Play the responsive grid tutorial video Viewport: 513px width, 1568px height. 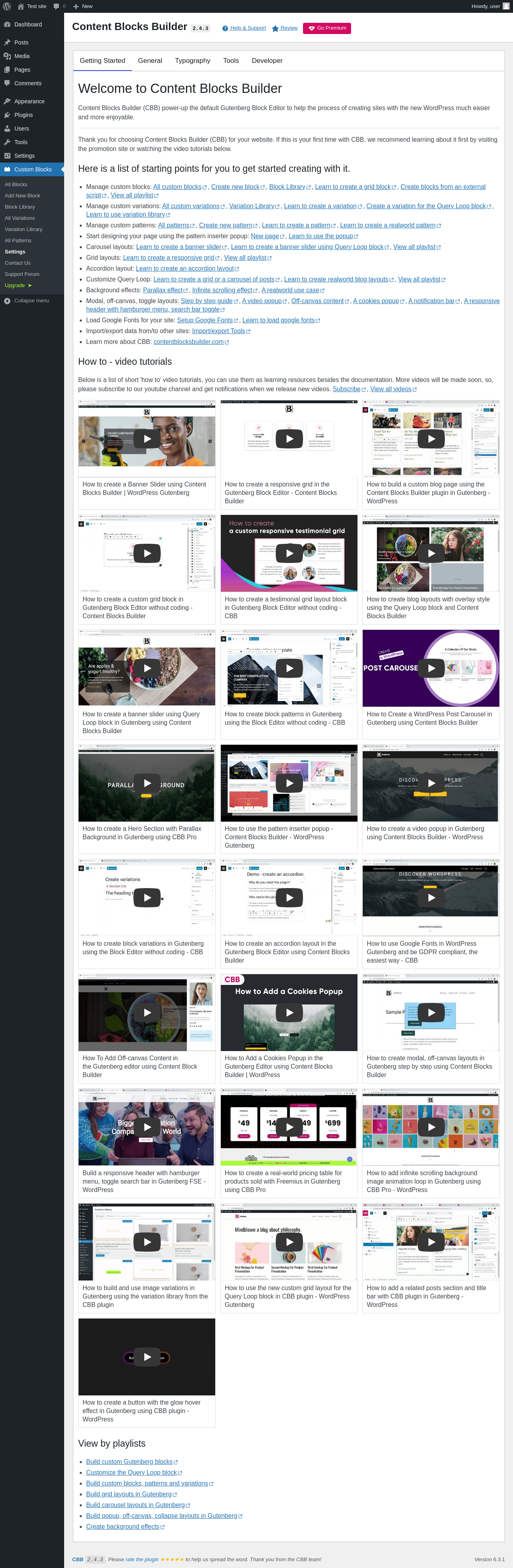289,438
